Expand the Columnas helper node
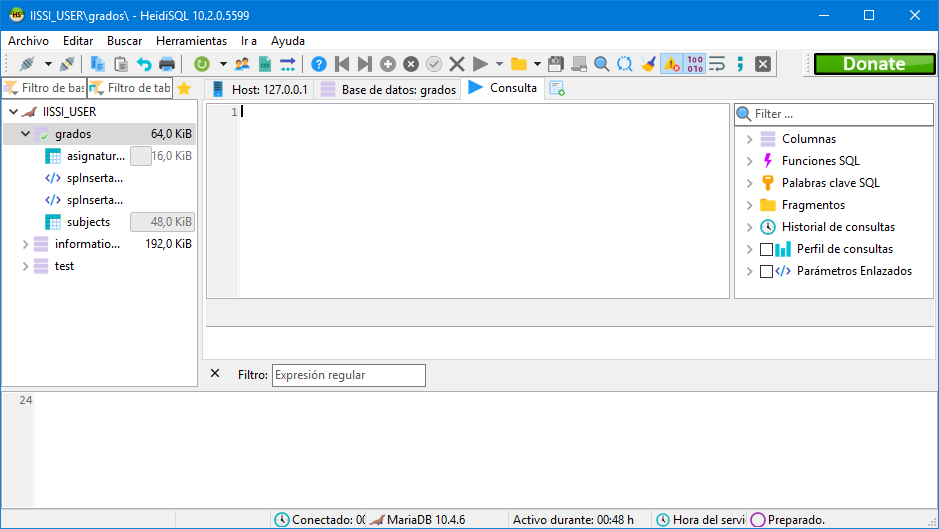The height and width of the screenshot is (529, 939). click(749, 139)
